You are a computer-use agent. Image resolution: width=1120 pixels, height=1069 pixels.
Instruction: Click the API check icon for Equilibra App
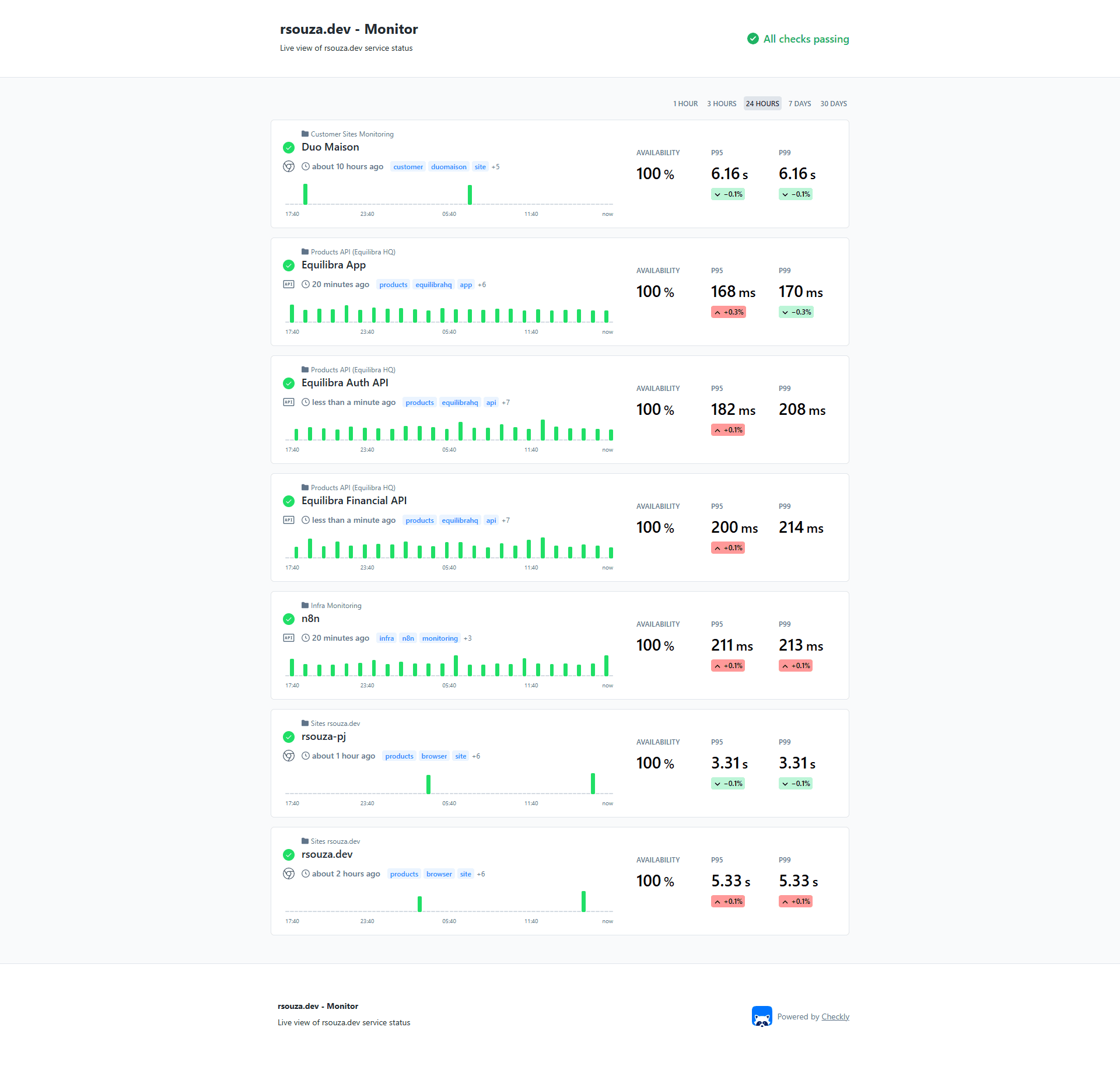[x=289, y=284]
